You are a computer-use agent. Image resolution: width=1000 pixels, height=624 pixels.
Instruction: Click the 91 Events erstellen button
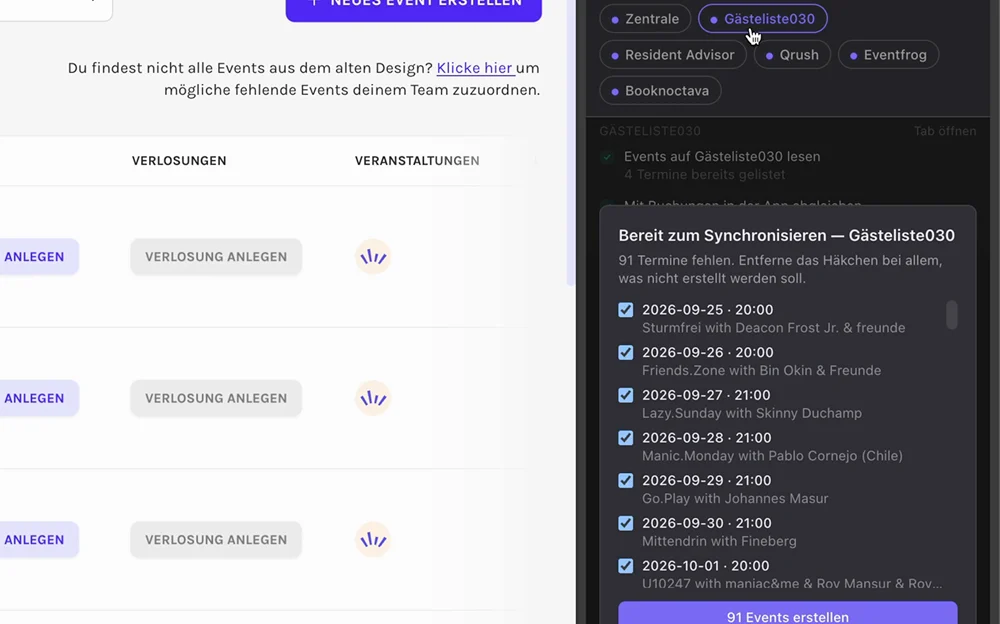(x=788, y=614)
